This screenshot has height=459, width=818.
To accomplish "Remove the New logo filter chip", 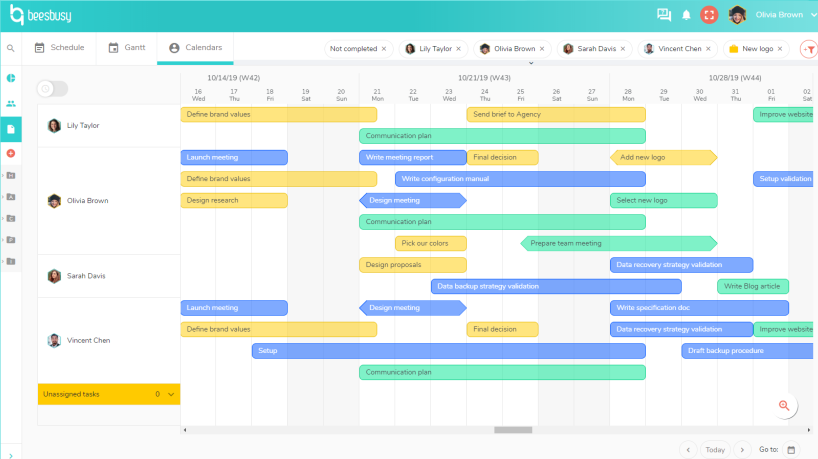I will 780,49.
